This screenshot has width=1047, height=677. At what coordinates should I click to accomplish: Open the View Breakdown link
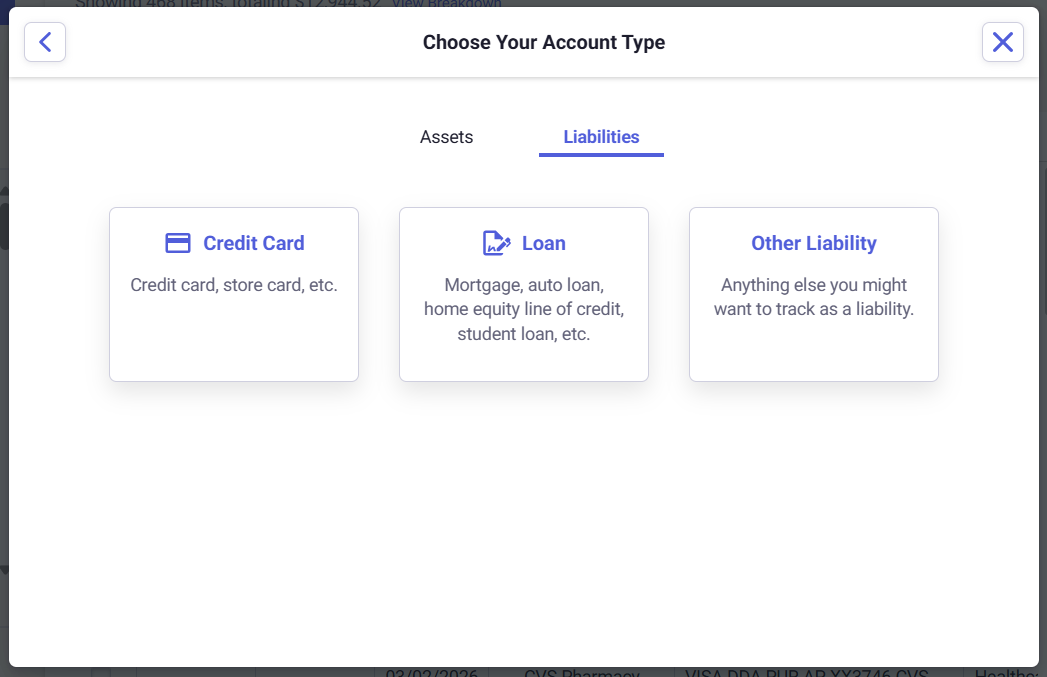click(x=447, y=3)
